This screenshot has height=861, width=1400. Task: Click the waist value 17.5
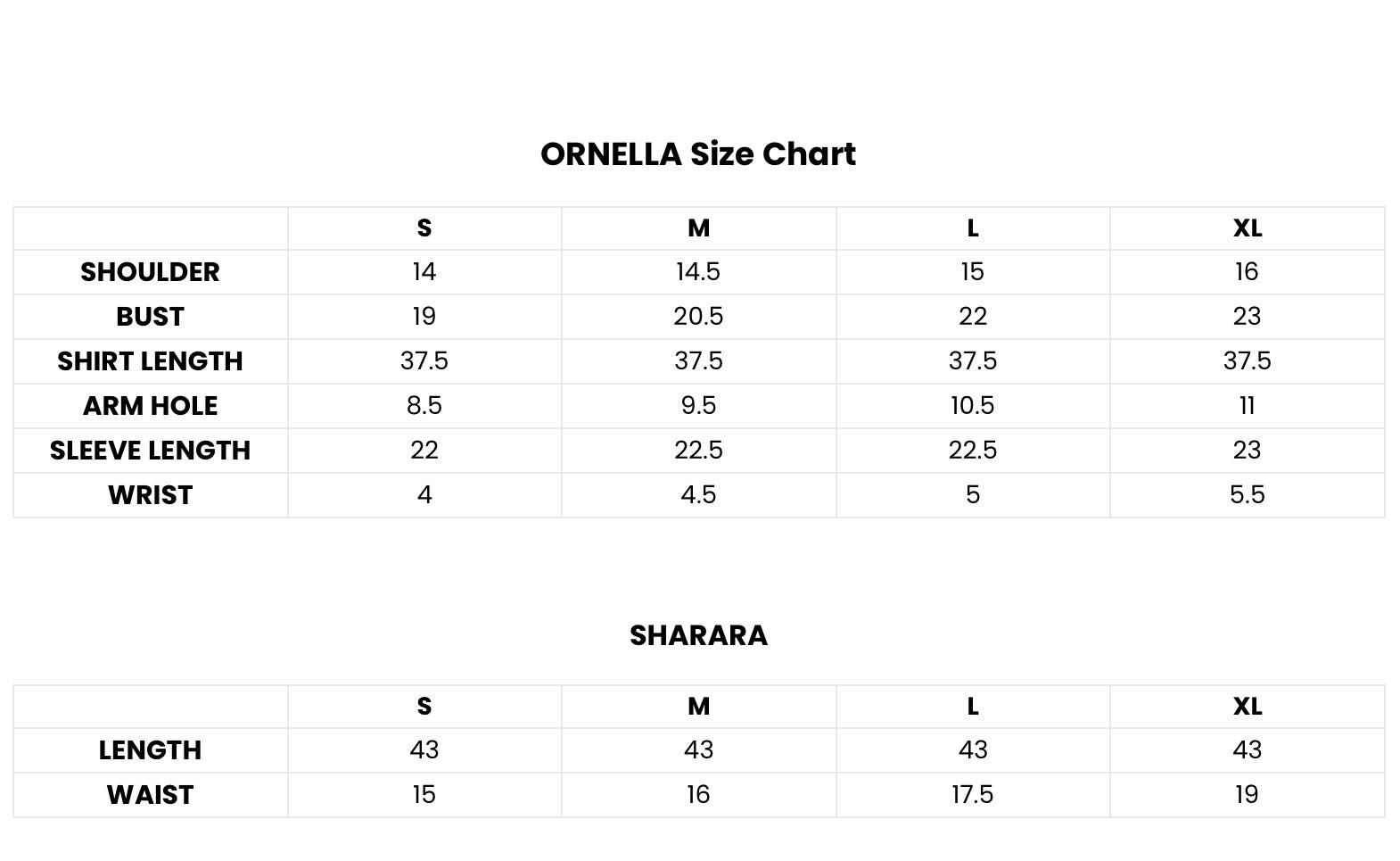coord(972,795)
